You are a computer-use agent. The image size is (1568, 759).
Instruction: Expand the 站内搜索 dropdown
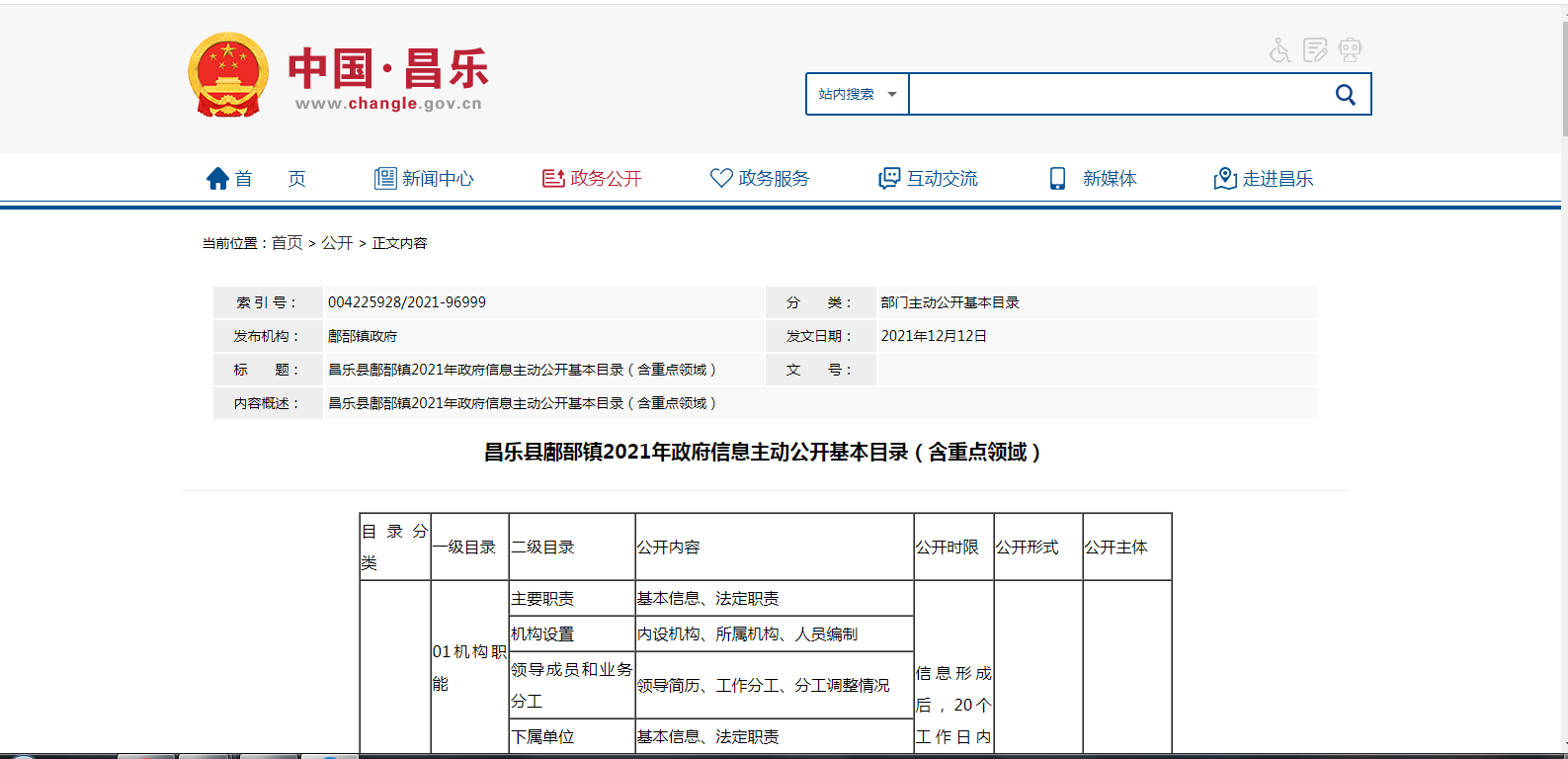(x=857, y=95)
